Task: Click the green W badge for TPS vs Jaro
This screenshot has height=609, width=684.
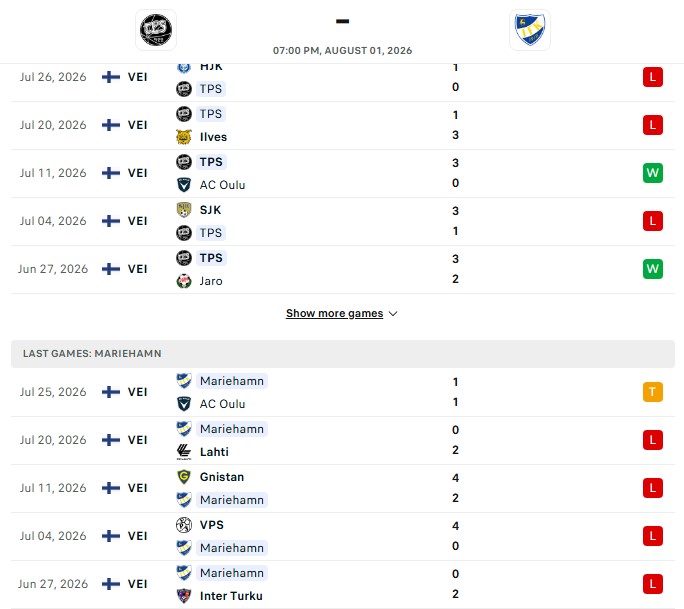Action: 653,269
